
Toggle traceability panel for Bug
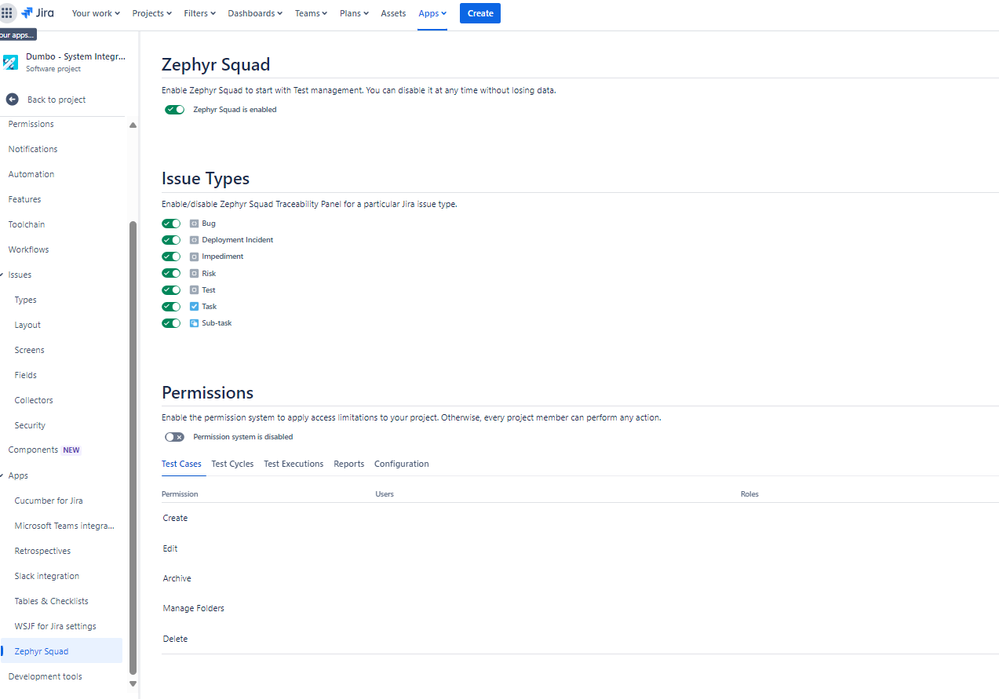171,224
